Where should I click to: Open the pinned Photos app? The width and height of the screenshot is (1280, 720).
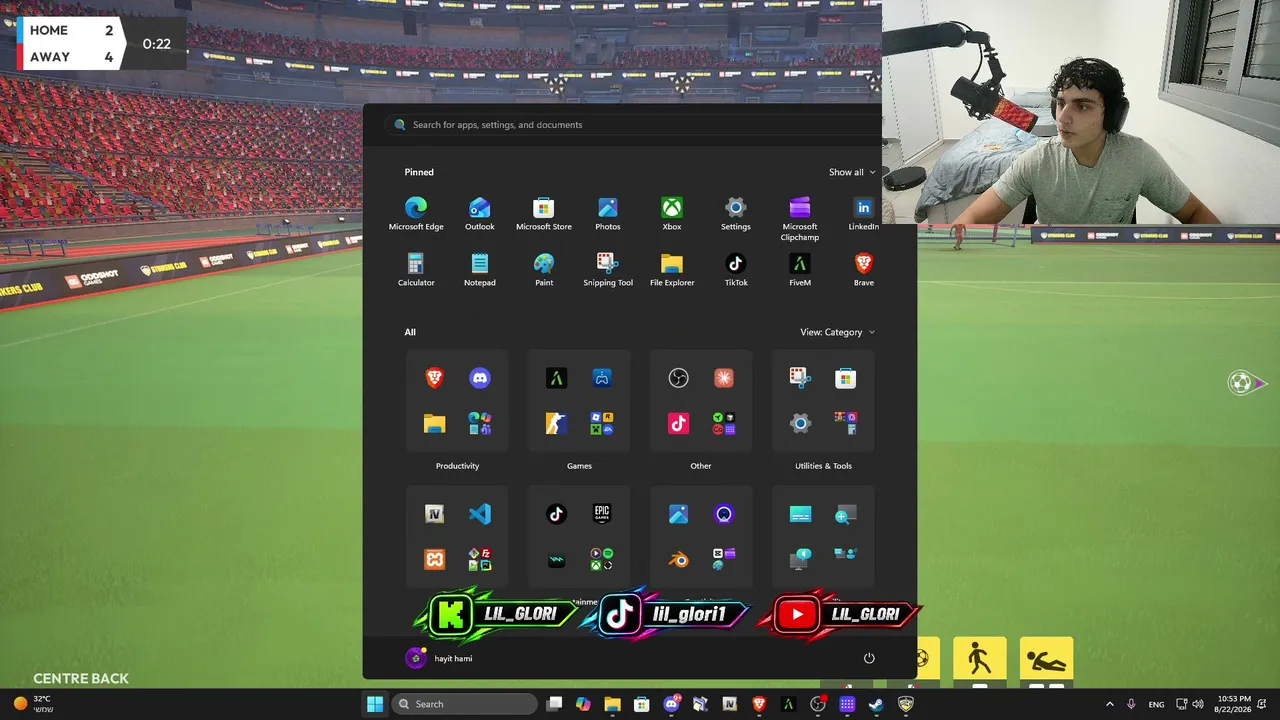608,214
